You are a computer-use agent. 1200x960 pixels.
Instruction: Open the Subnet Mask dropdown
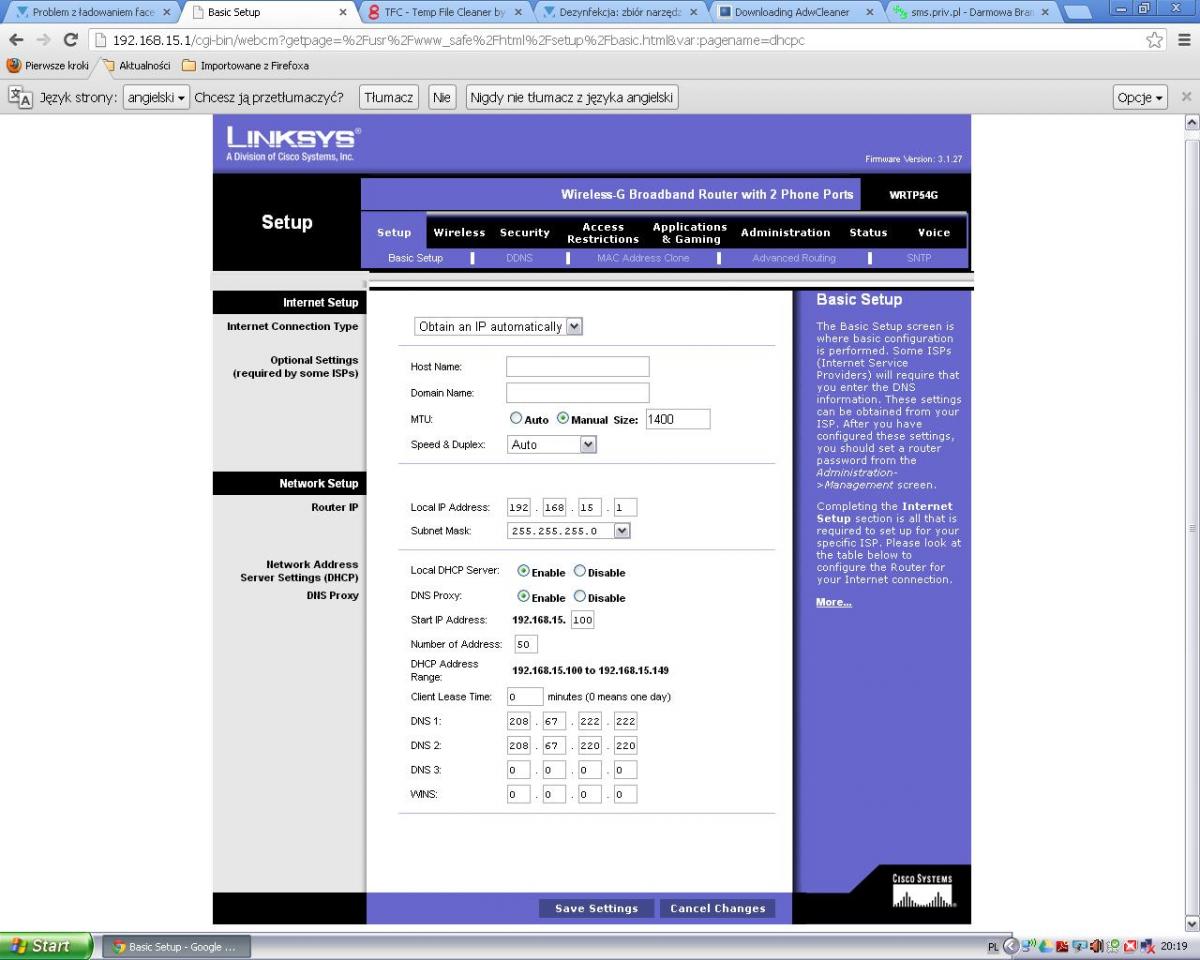point(569,531)
